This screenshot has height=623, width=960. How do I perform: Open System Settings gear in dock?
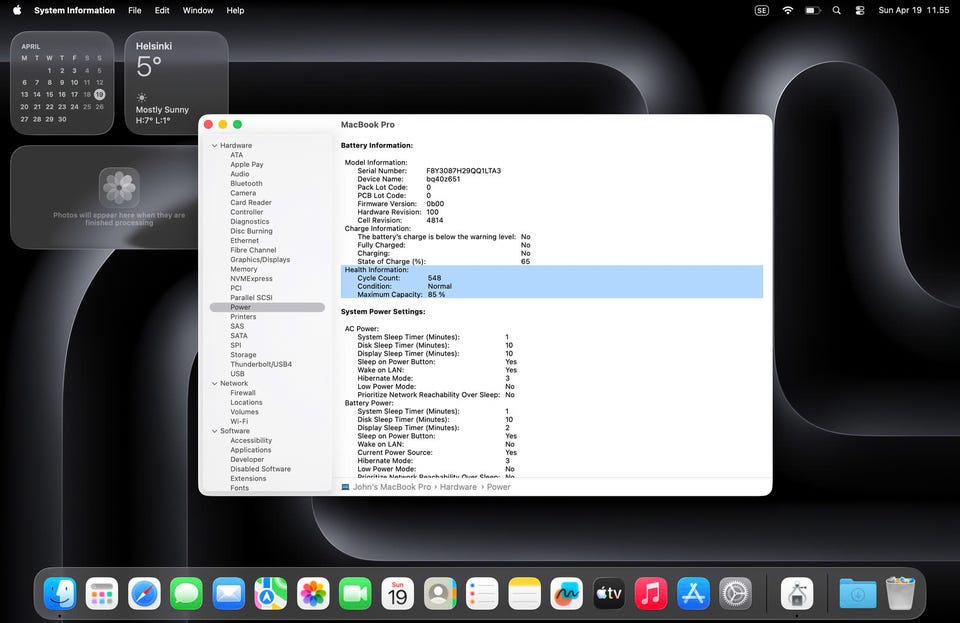[735, 593]
